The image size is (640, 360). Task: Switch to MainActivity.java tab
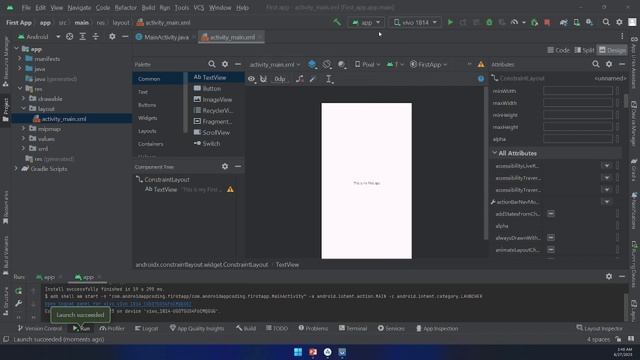point(166,37)
